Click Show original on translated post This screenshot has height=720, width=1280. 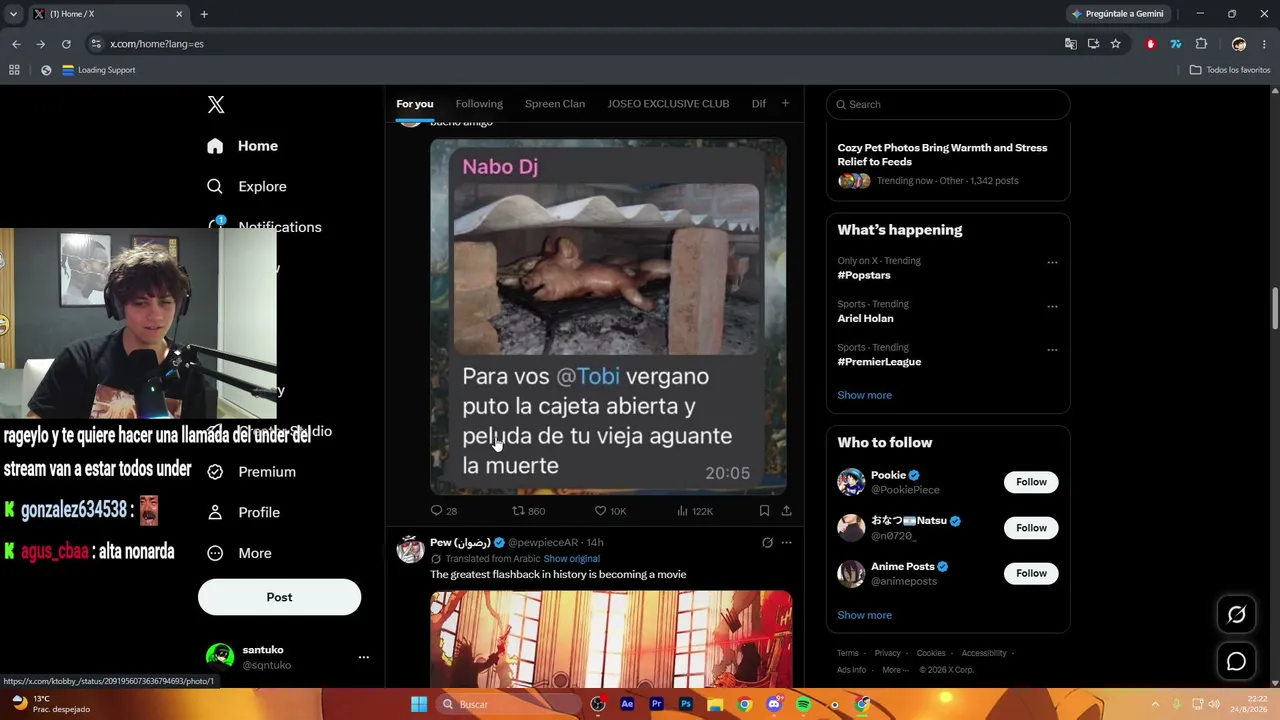click(572, 559)
